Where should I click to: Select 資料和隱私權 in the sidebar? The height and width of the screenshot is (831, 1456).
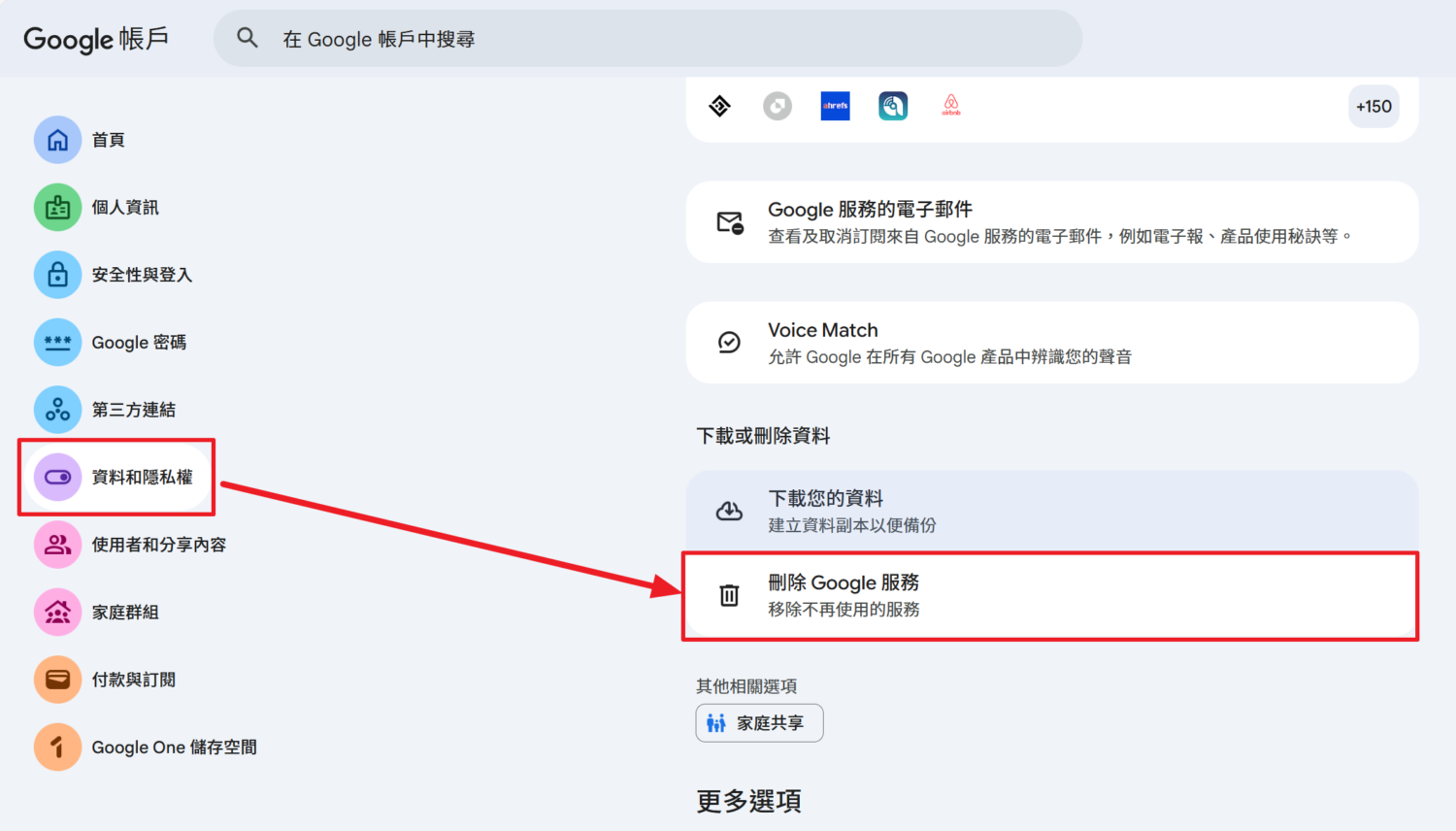click(x=116, y=477)
